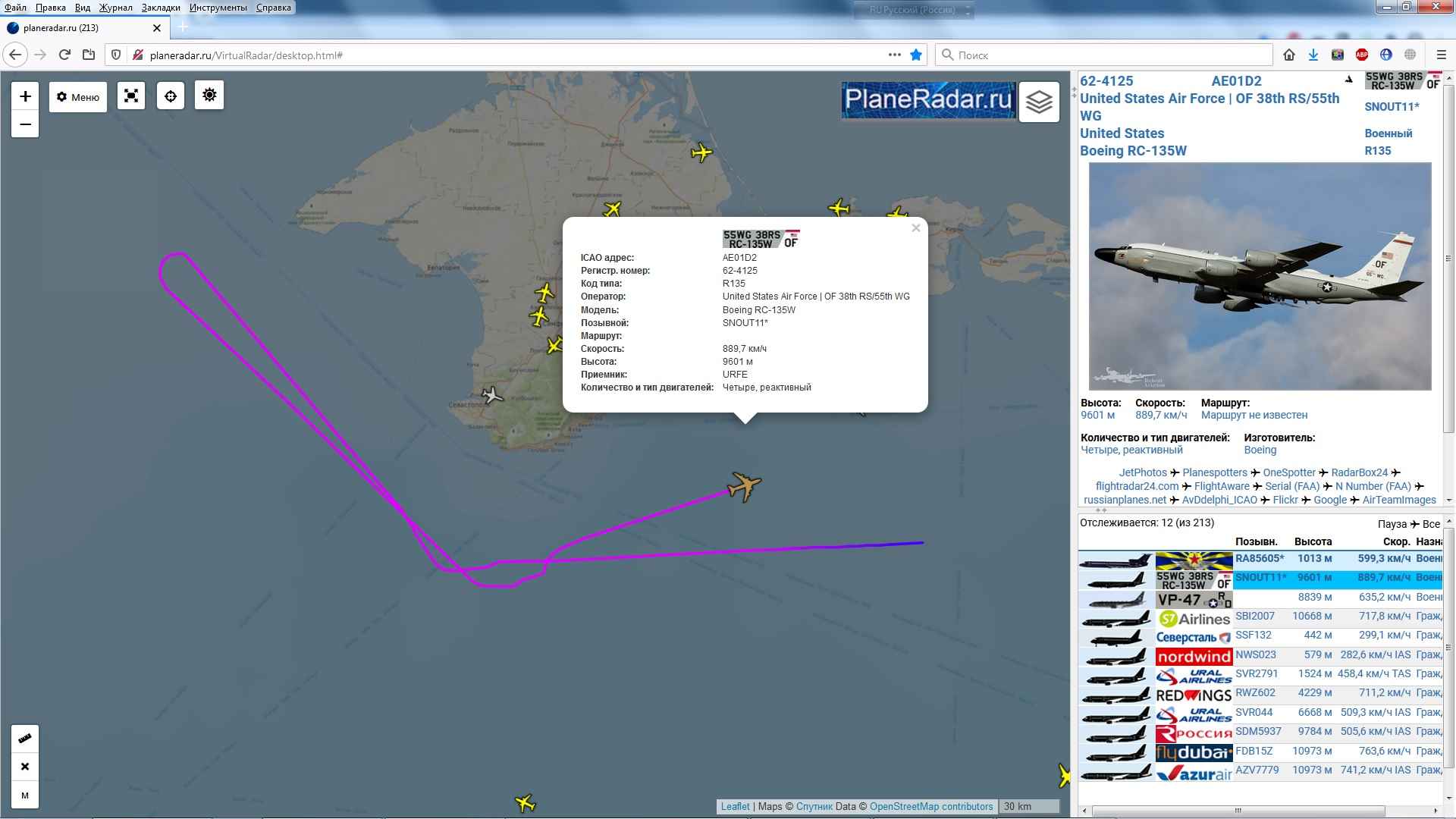Click the RC-135W aircraft photo
1456x819 pixels.
1260,276
